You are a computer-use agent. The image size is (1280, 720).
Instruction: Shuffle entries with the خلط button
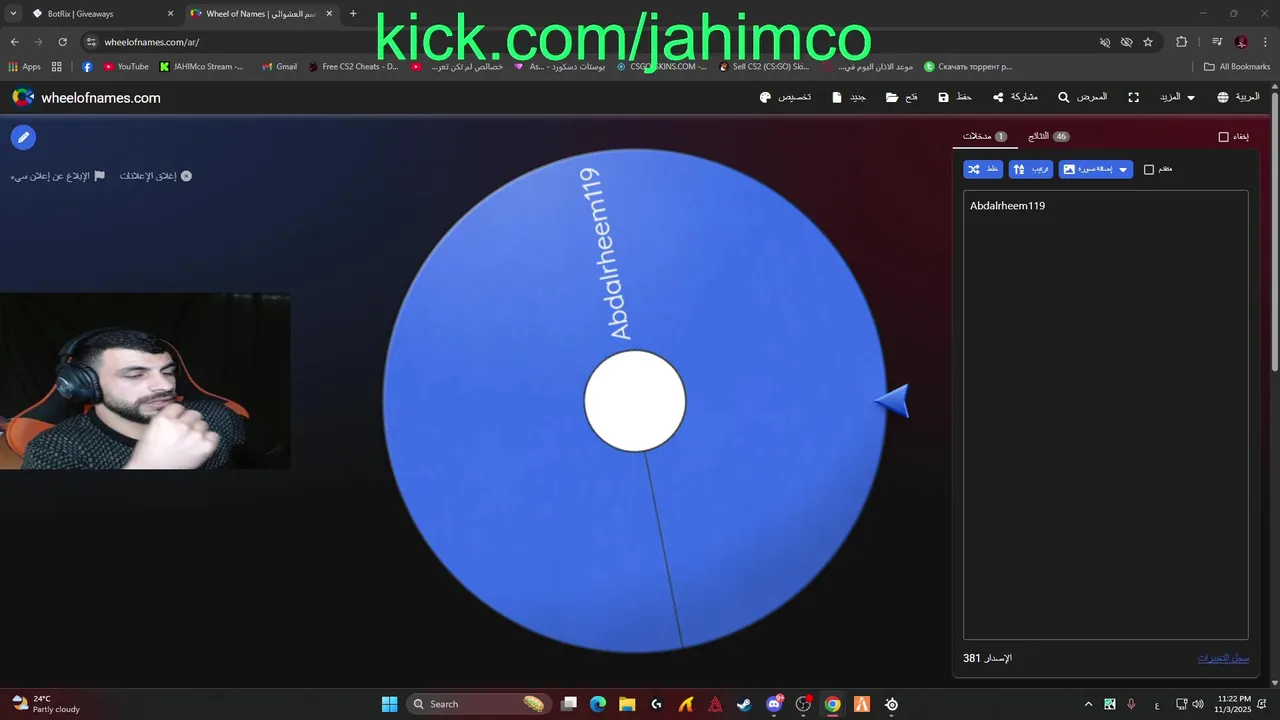tap(983, 170)
